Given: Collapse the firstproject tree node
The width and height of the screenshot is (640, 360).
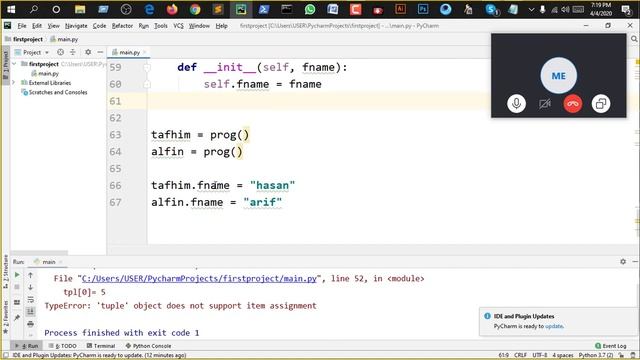Looking at the screenshot, I should pos(15,64).
